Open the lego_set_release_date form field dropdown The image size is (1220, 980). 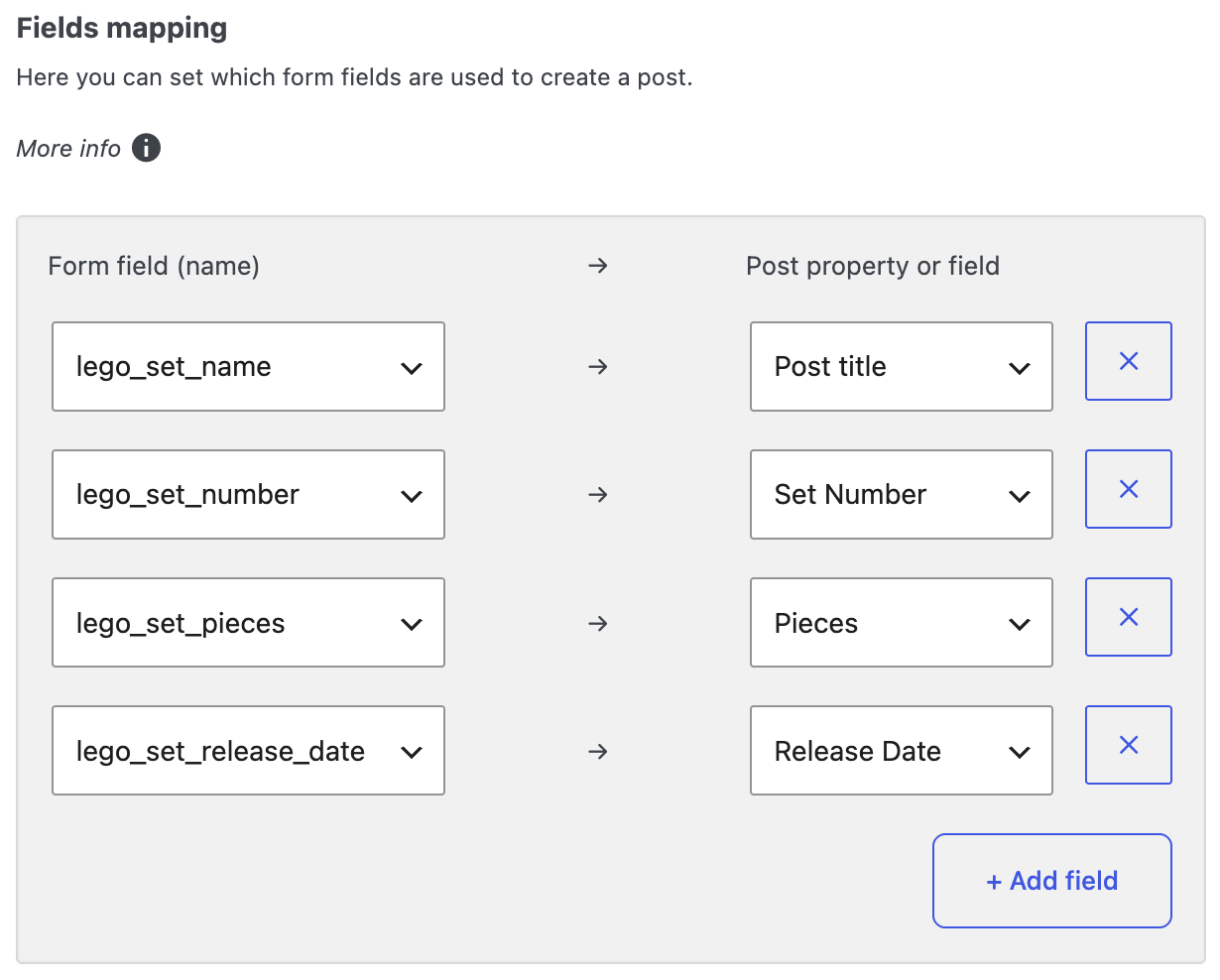click(248, 750)
